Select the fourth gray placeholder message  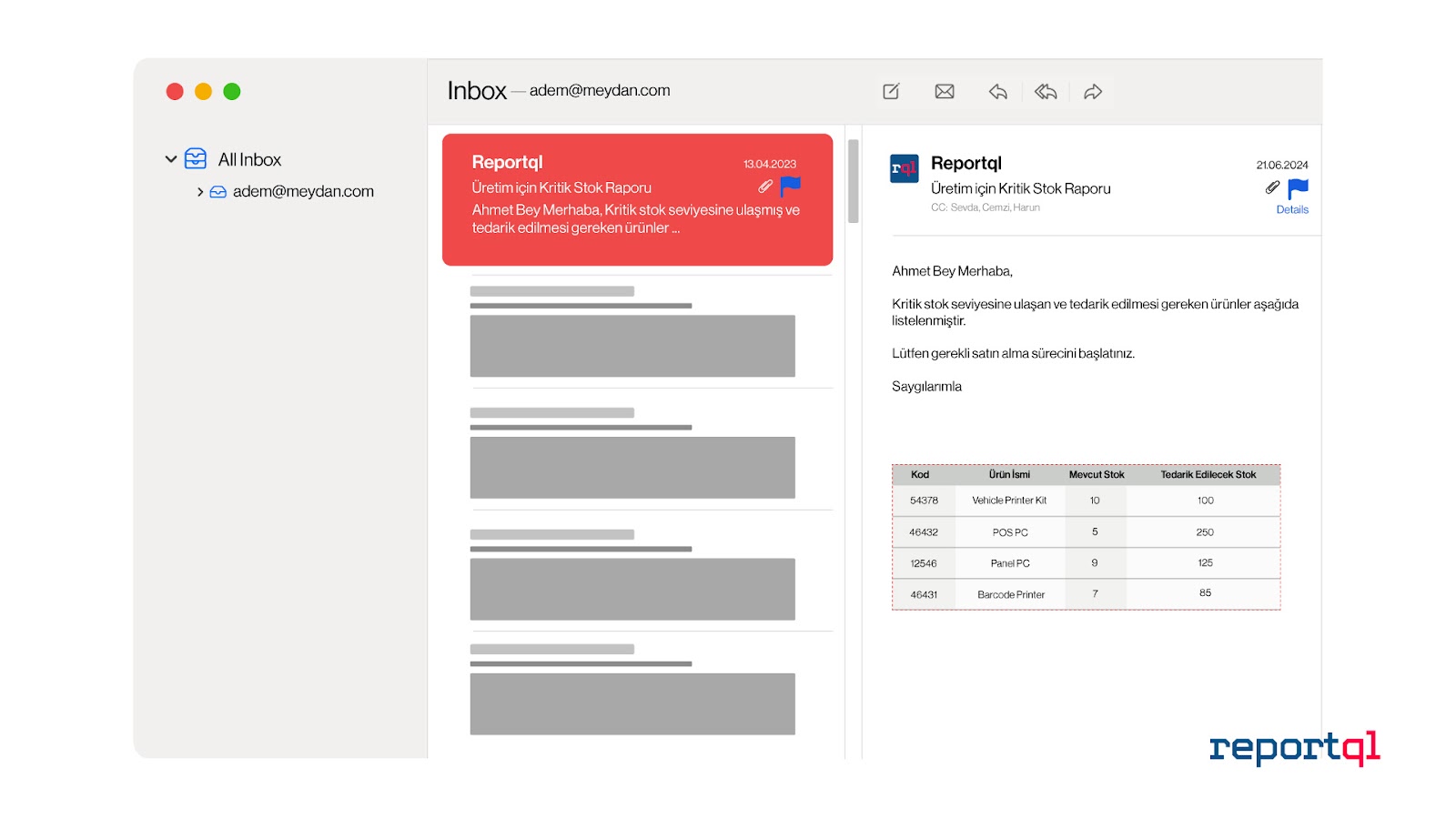pyautogui.click(x=632, y=690)
